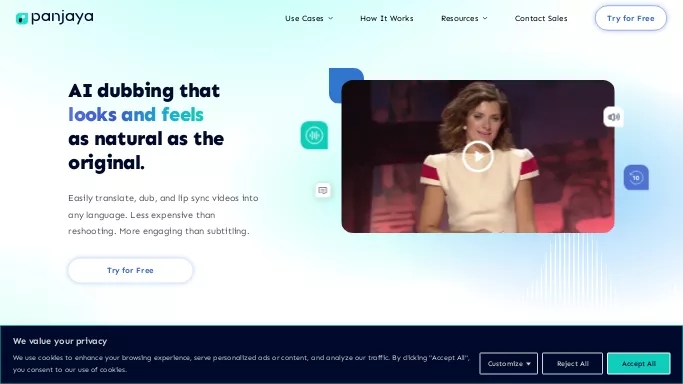Click Try for Free in header
Image resolution: width=683 pixels, height=384 pixels.
tap(631, 18)
